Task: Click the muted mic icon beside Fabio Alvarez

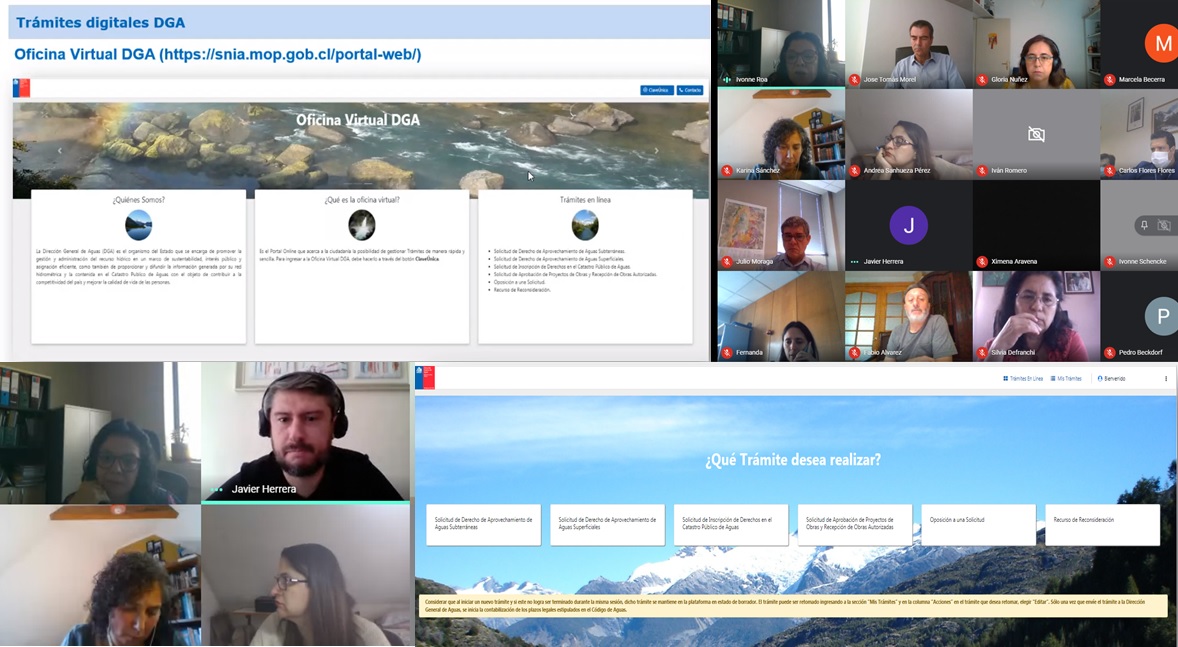Action: pyautogui.click(x=854, y=352)
